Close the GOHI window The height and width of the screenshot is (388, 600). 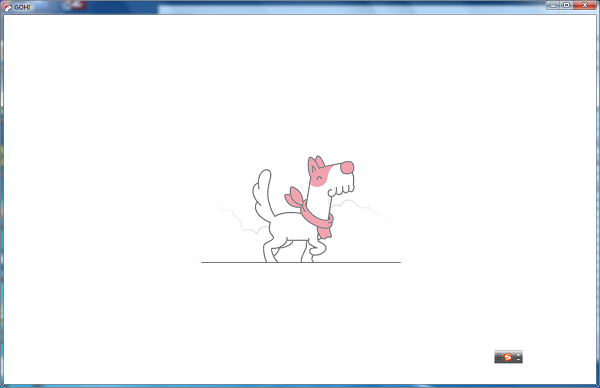(x=585, y=5)
